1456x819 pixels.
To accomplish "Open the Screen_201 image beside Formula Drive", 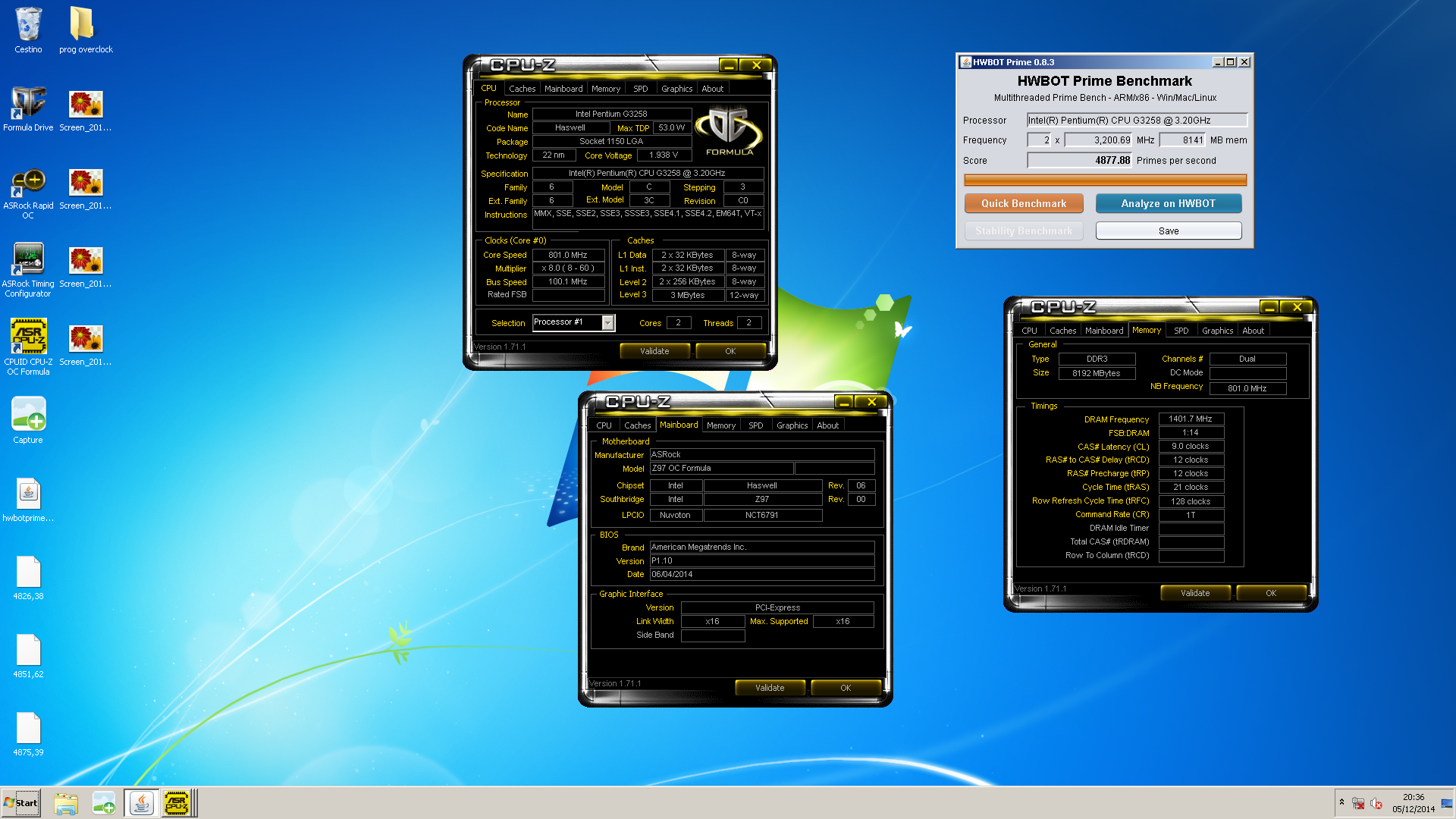I will click(86, 111).
